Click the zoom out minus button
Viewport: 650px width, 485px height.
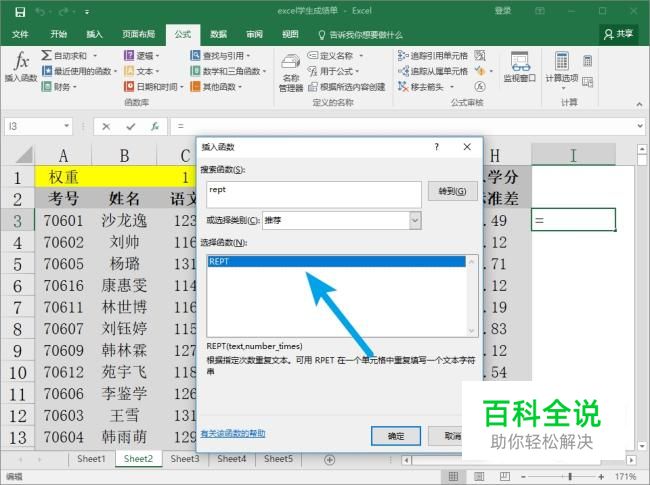[x=523, y=477]
